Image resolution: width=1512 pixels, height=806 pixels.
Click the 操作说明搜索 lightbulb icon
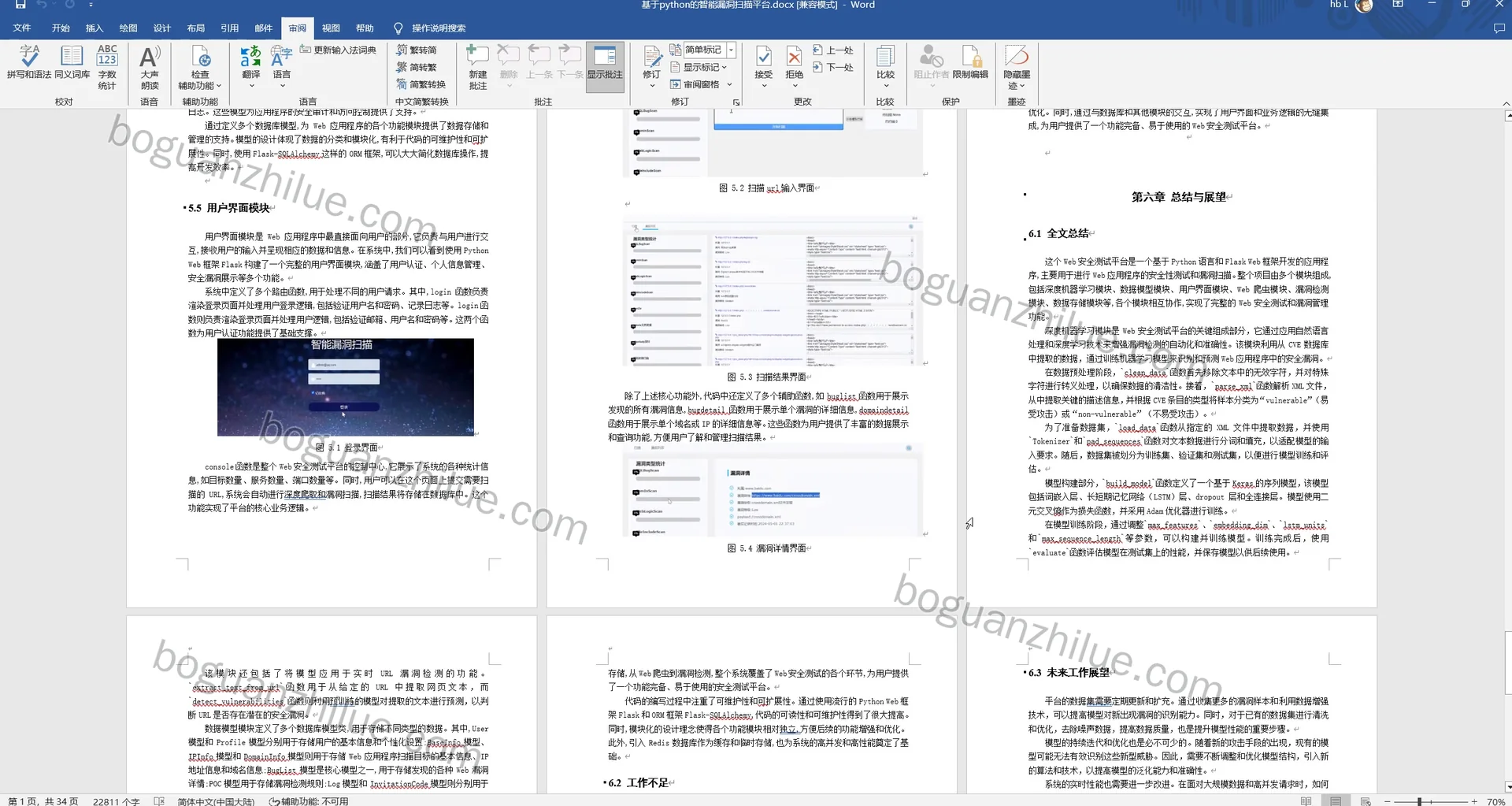(398, 28)
